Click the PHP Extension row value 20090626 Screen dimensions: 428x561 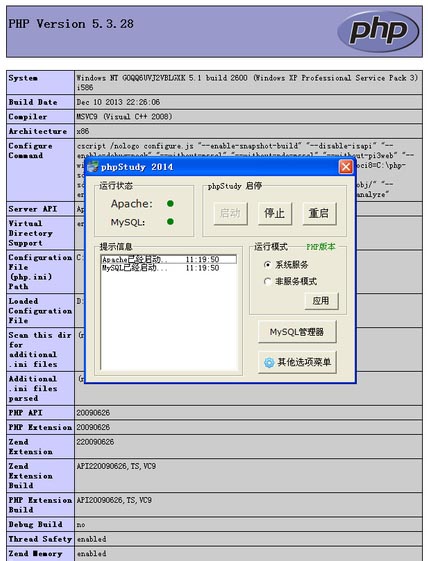pos(93,428)
